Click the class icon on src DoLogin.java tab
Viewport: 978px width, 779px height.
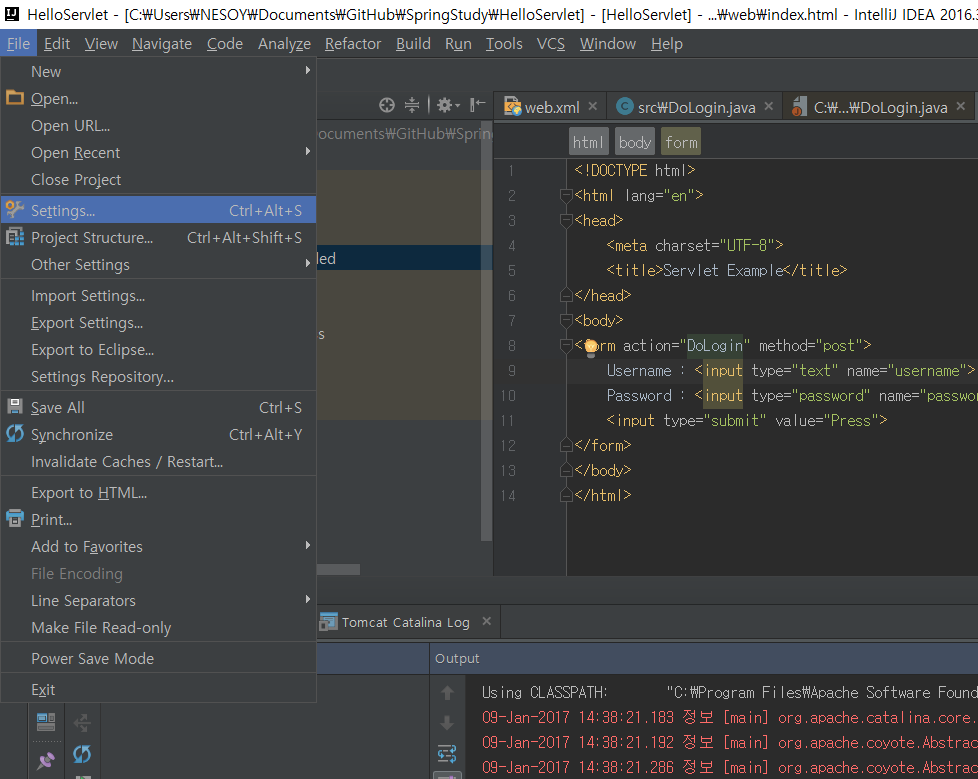pos(624,107)
